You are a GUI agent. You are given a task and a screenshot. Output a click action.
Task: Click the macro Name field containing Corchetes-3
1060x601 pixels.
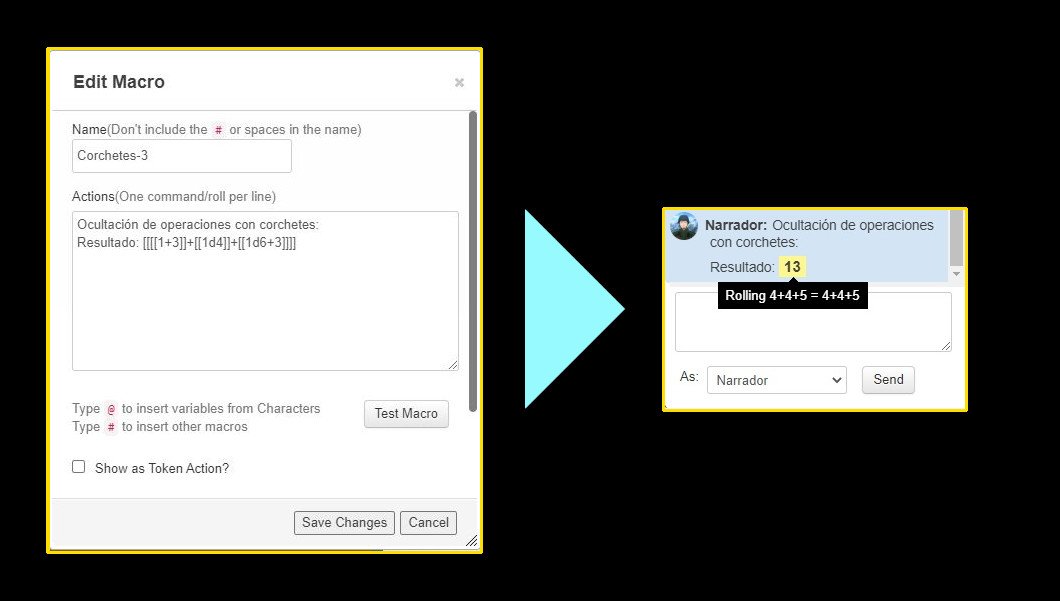(x=182, y=156)
